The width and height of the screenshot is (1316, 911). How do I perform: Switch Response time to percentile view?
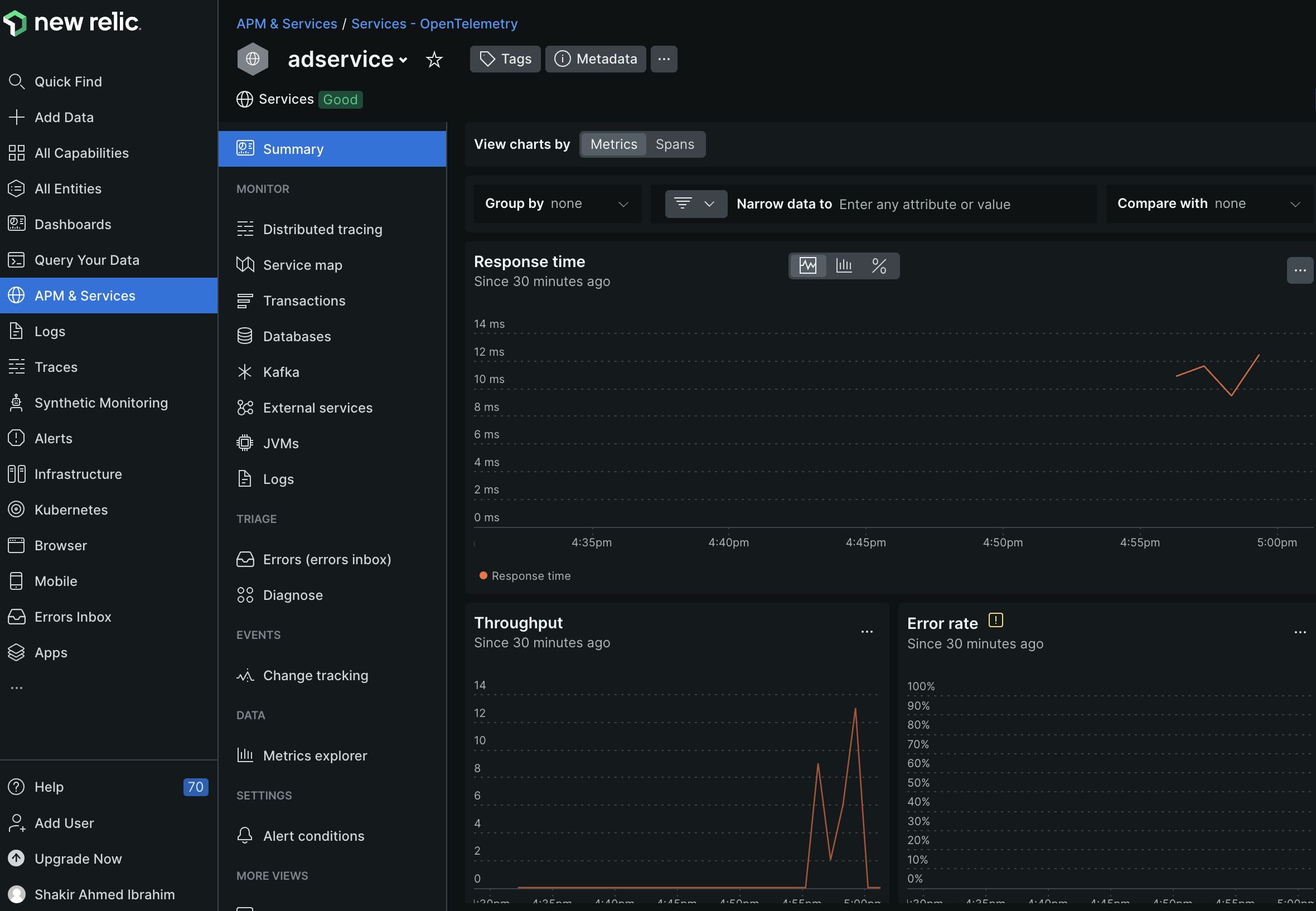coord(879,265)
